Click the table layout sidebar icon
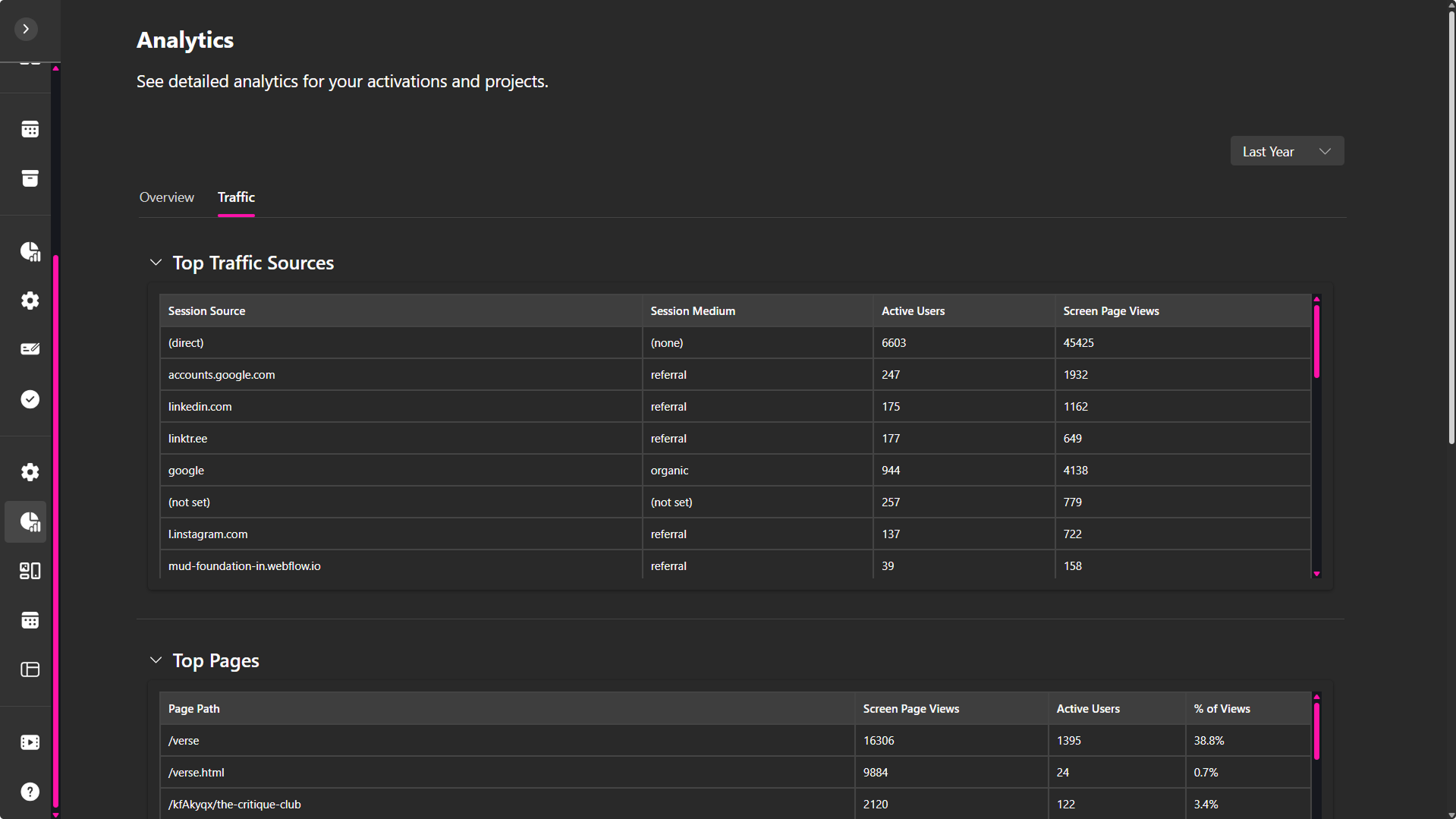 (x=30, y=669)
